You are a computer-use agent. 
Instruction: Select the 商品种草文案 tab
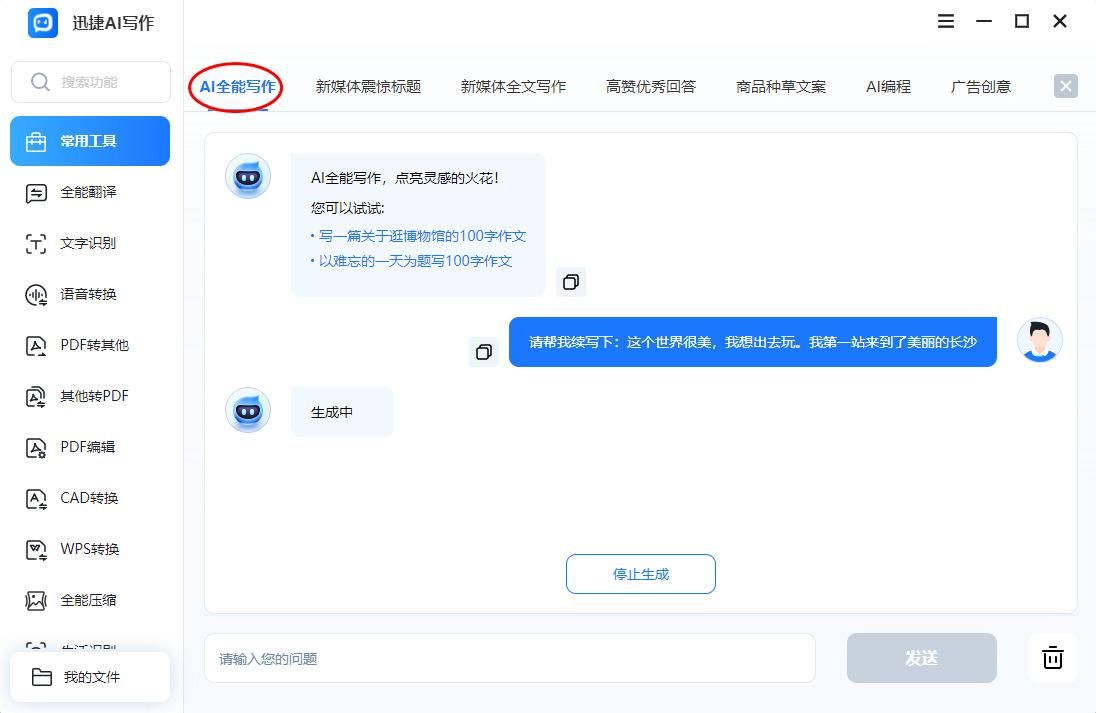[x=781, y=87]
